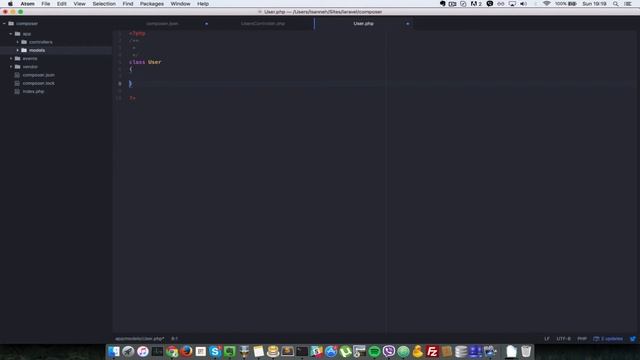This screenshot has height=360, width=640.
Task: Open Launchpad from the Dock
Action: click(x=128, y=351)
